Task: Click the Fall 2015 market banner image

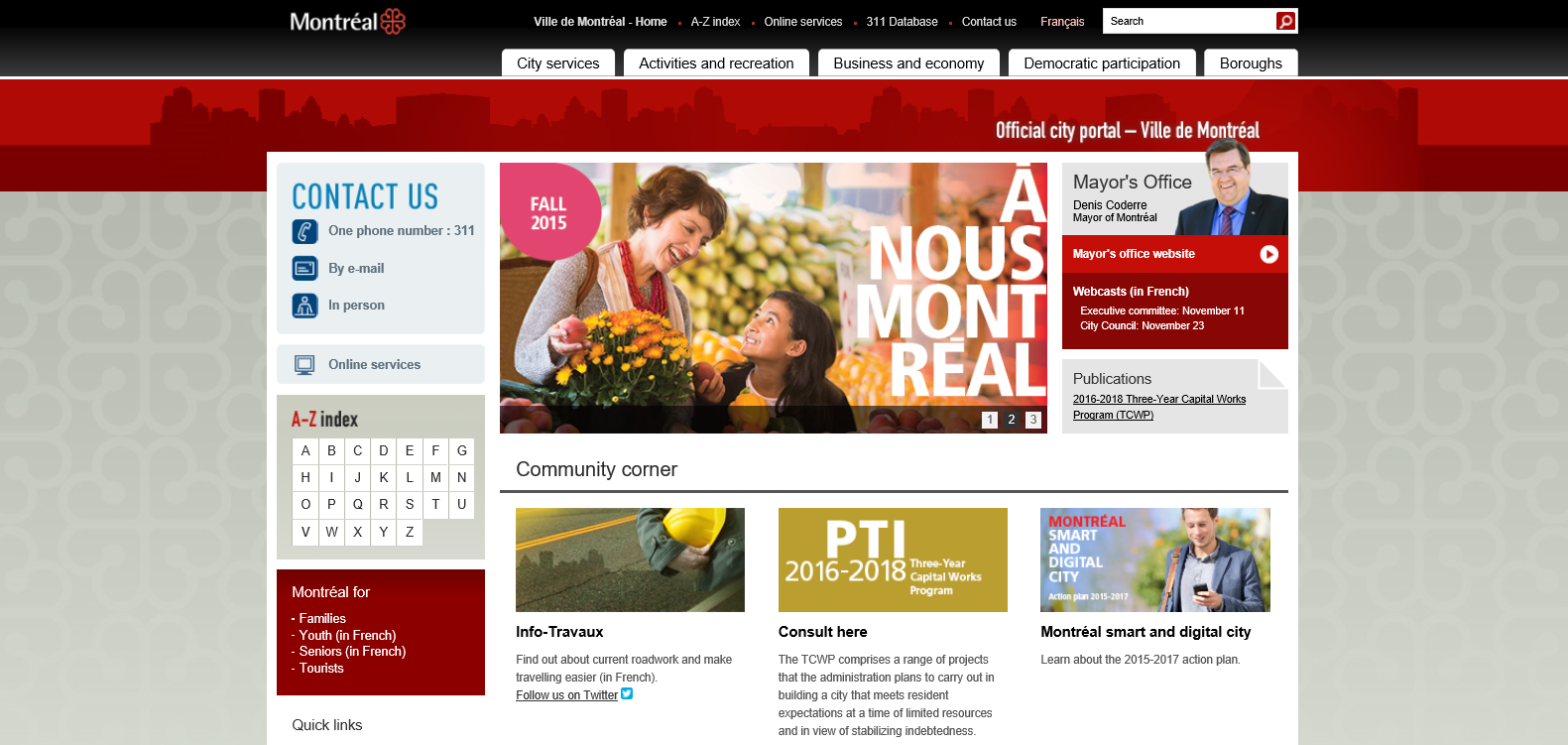Action: [x=774, y=298]
